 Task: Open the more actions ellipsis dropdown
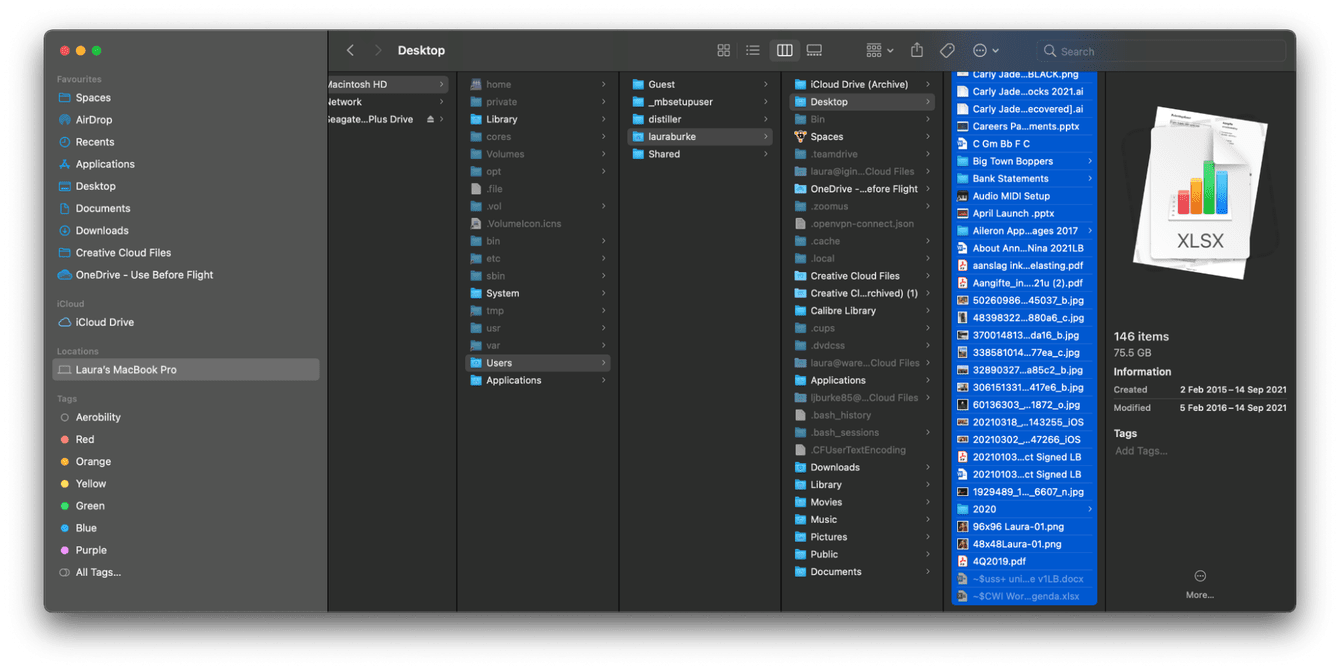(x=984, y=49)
